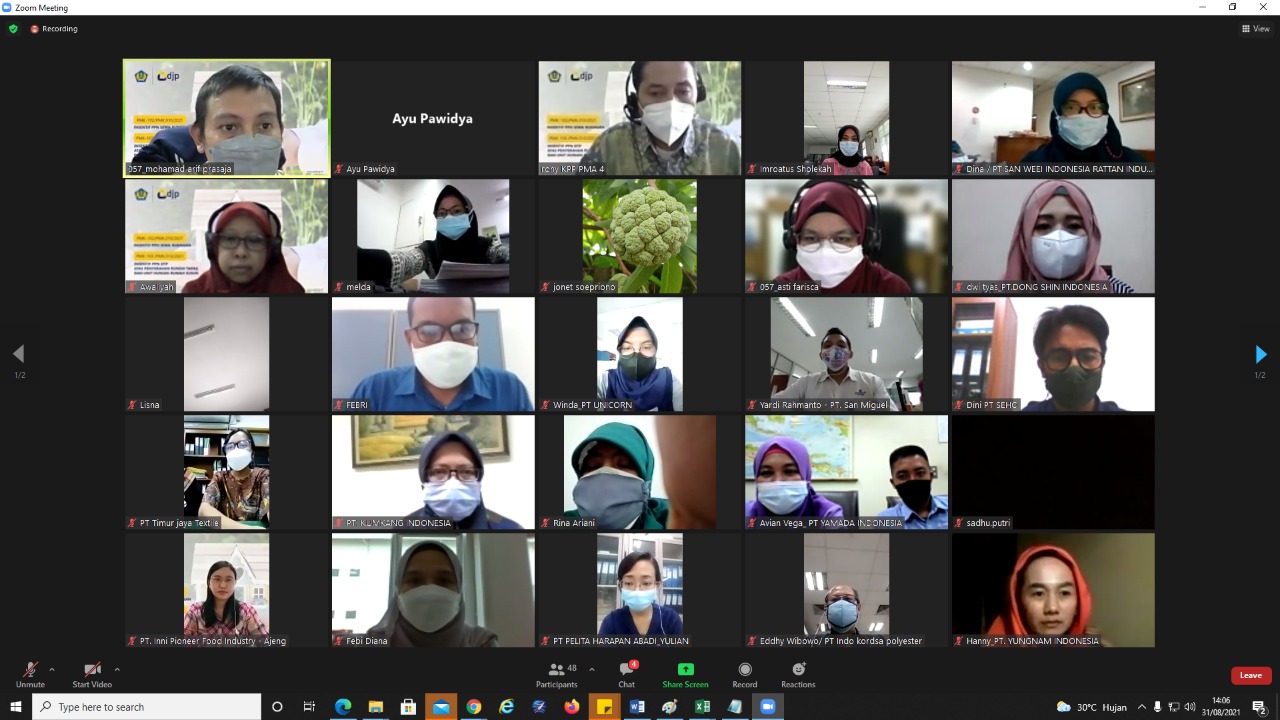The width and height of the screenshot is (1280, 720).
Task: Start video with the camera button
Action: coord(92,670)
